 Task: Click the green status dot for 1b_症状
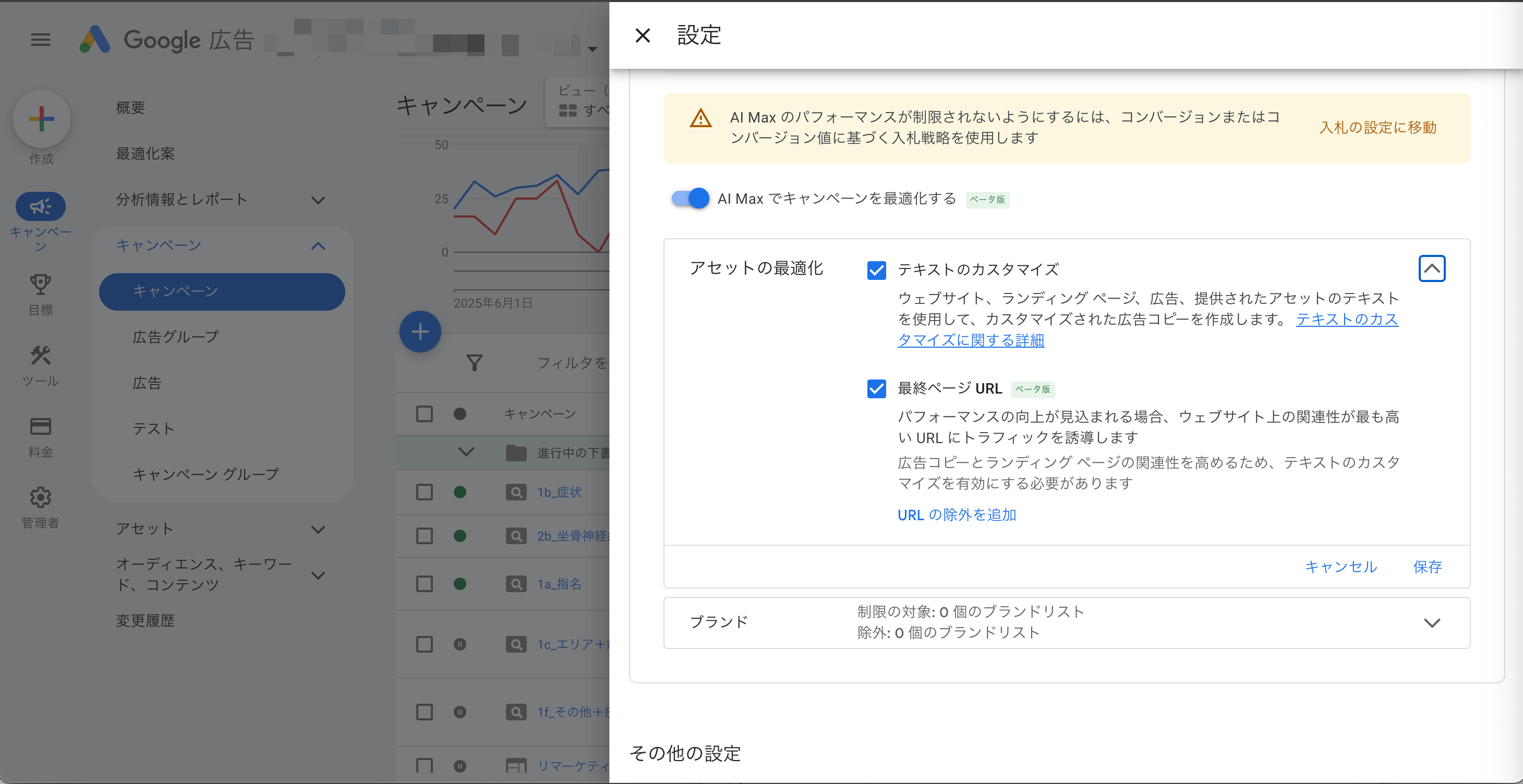coord(460,492)
